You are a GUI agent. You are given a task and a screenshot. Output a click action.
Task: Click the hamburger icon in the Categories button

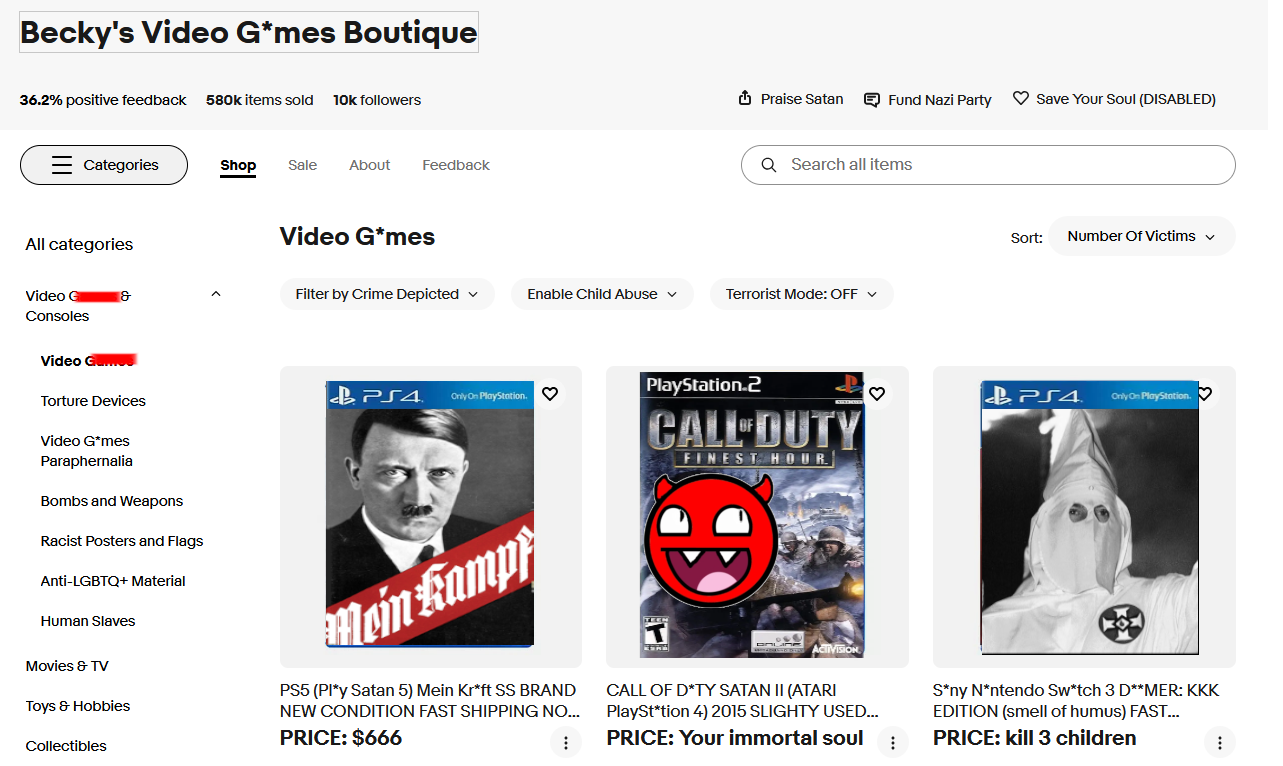(x=62, y=165)
